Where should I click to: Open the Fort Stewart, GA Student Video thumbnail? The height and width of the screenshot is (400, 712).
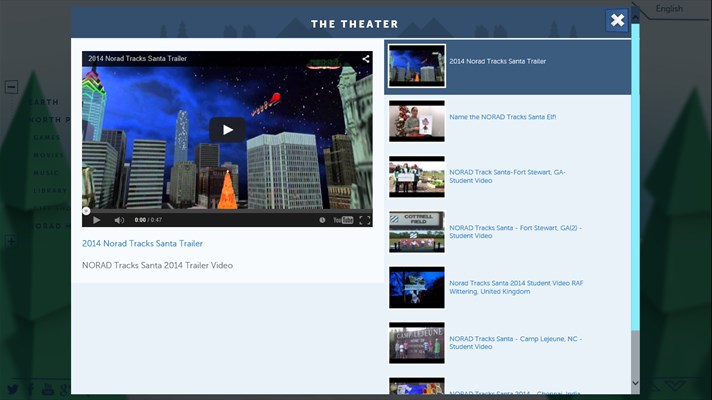pyautogui.click(x=417, y=177)
